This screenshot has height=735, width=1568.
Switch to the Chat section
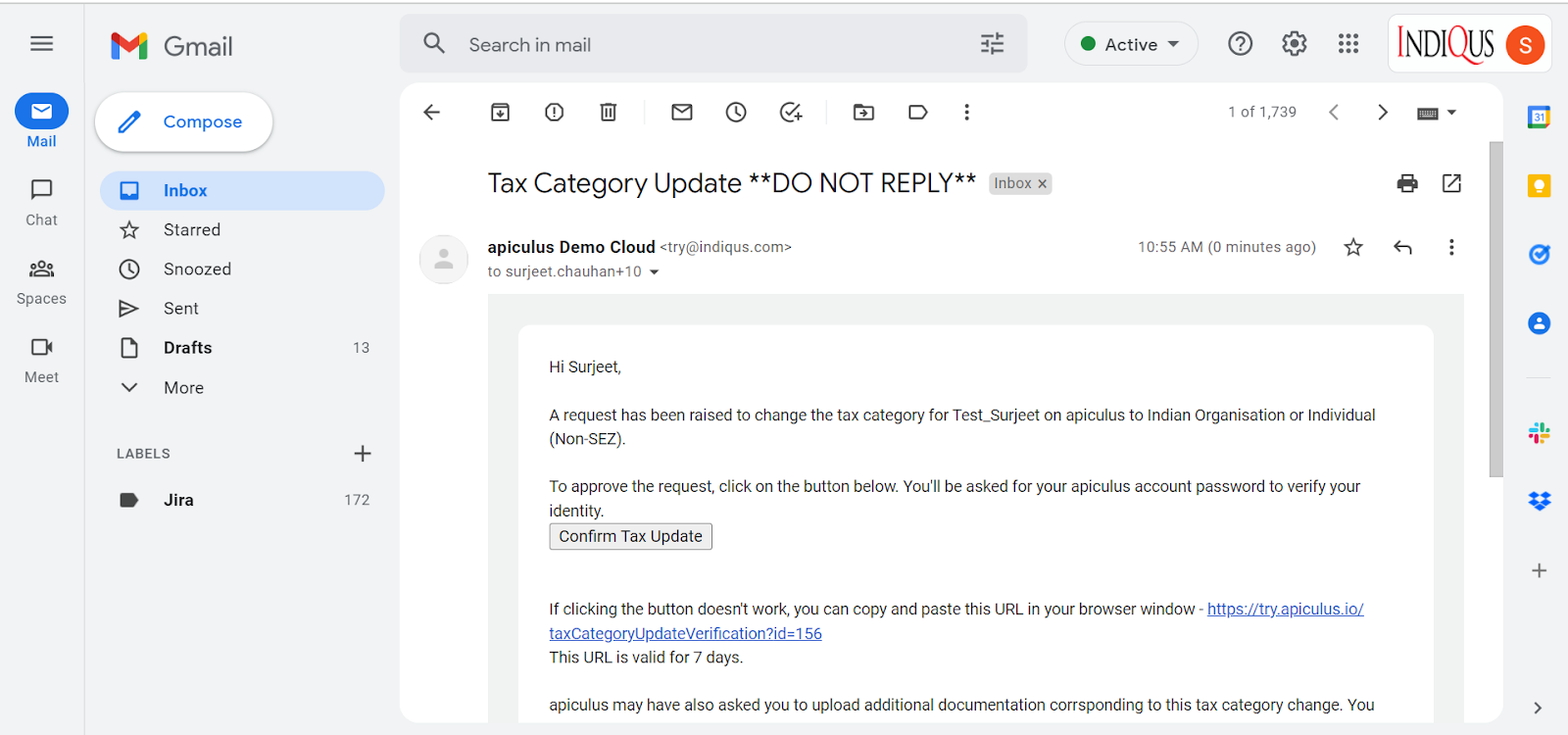(x=41, y=202)
